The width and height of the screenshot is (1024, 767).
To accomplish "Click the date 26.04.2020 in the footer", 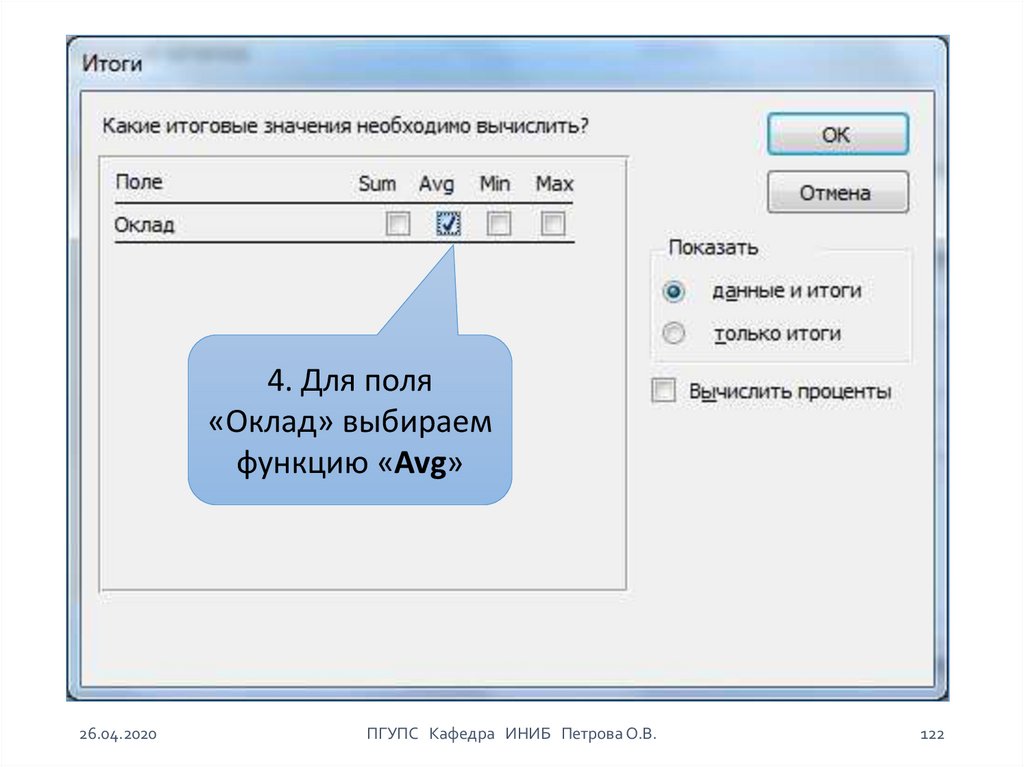I will [118, 735].
